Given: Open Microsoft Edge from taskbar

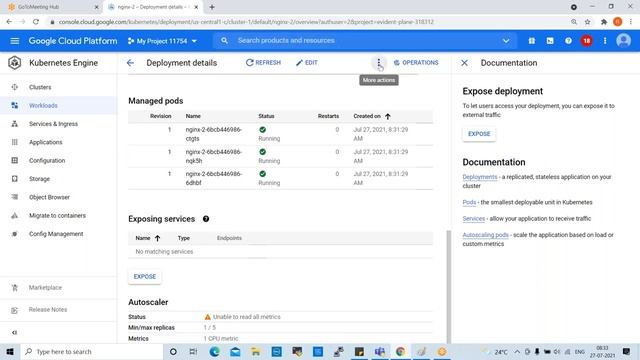Looking at the screenshot, I should click(x=214, y=351).
